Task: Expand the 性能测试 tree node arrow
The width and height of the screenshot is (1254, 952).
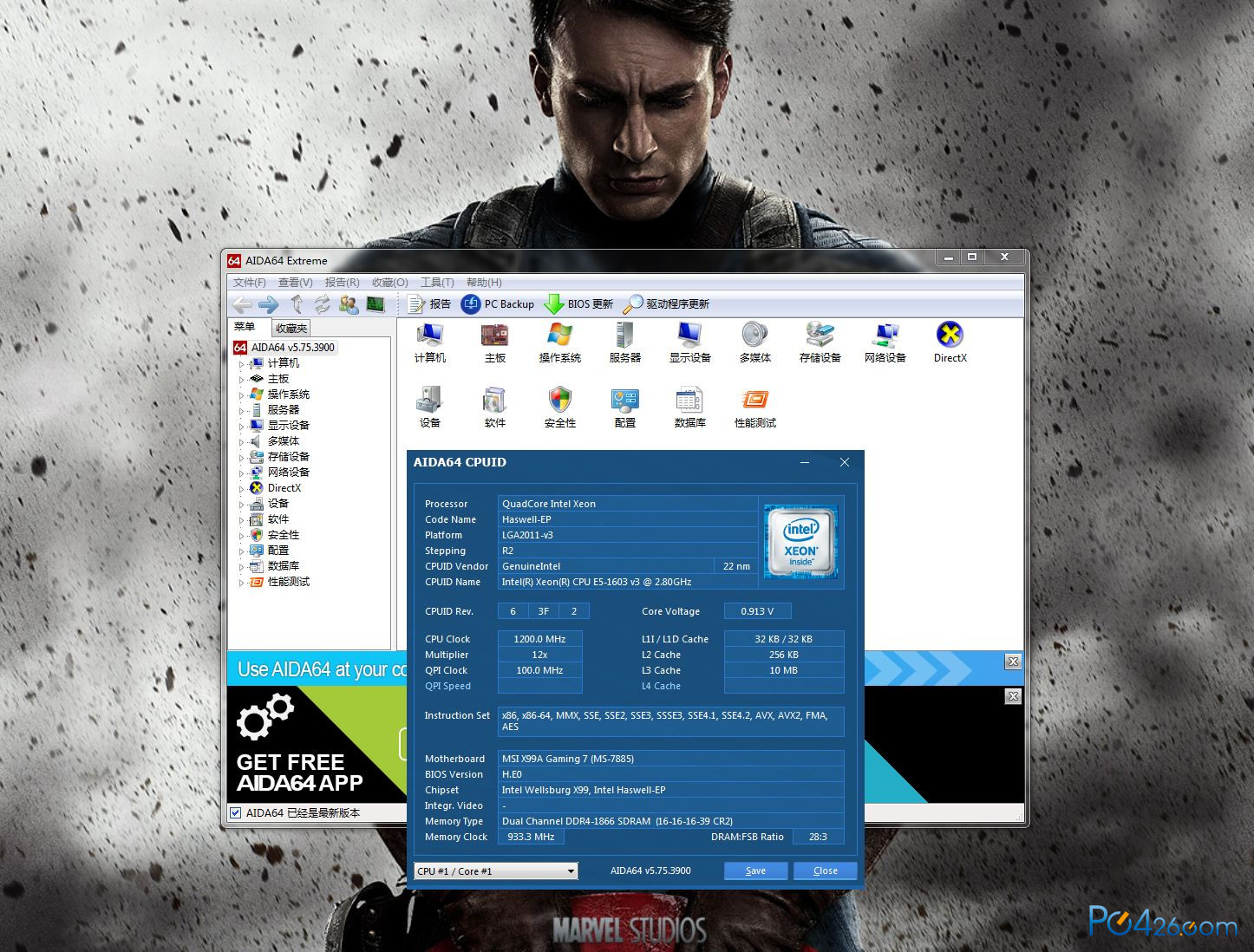Action: click(x=242, y=583)
